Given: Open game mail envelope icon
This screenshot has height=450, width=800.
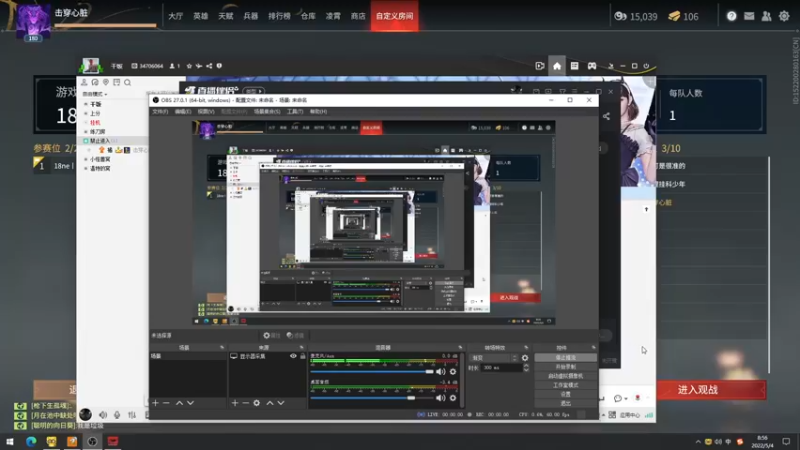Looking at the screenshot, I should click(749, 16).
